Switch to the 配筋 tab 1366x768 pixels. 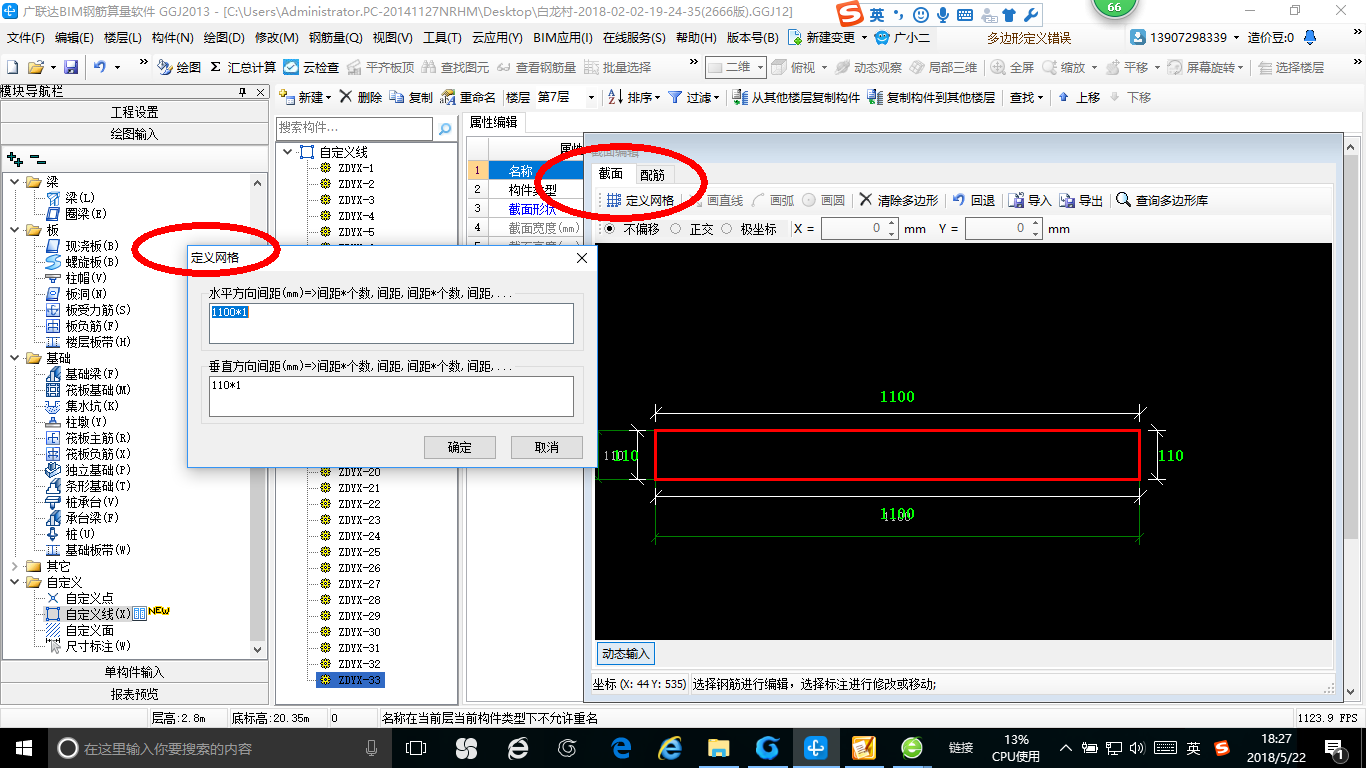tap(652, 174)
